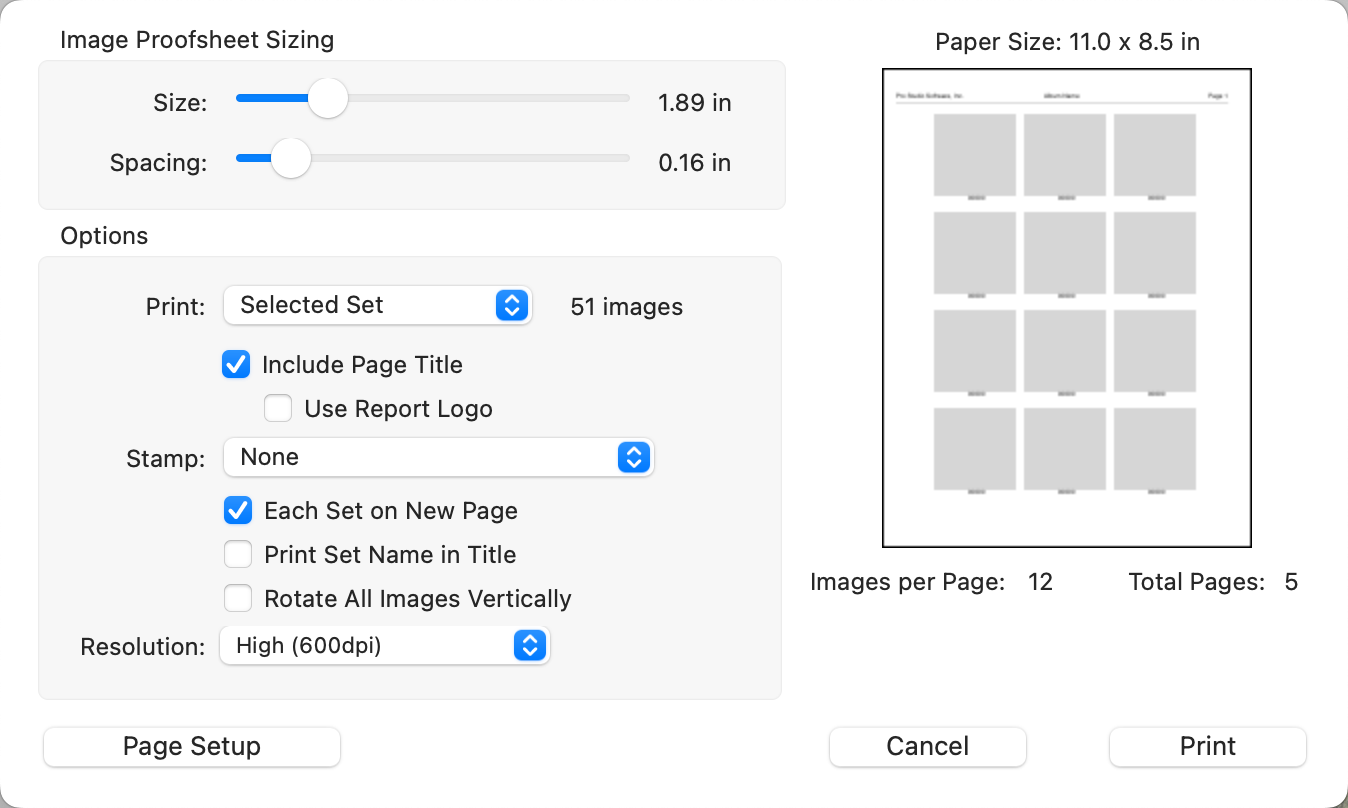This screenshot has height=808, width=1348.
Task: Enable Print Set Name in Title
Action: click(238, 555)
